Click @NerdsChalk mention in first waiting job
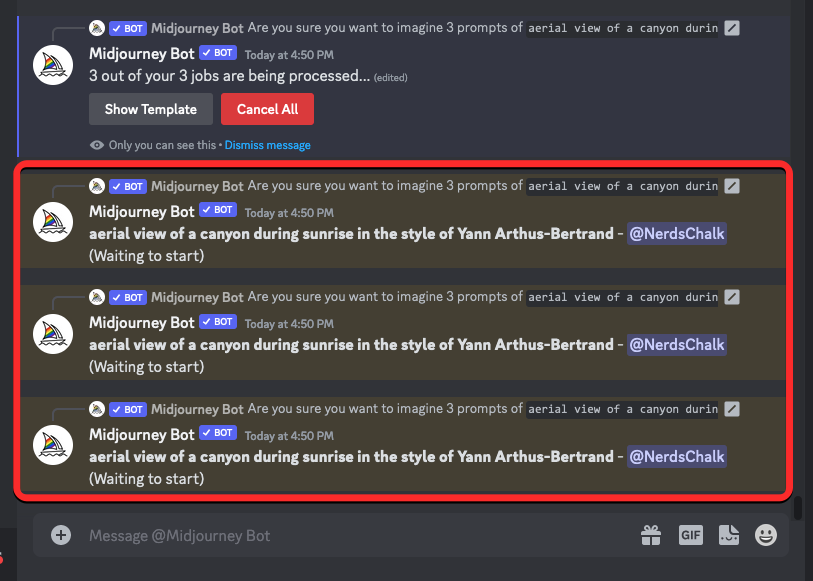Image resolution: width=813 pixels, height=581 pixels. click(677, 234)
